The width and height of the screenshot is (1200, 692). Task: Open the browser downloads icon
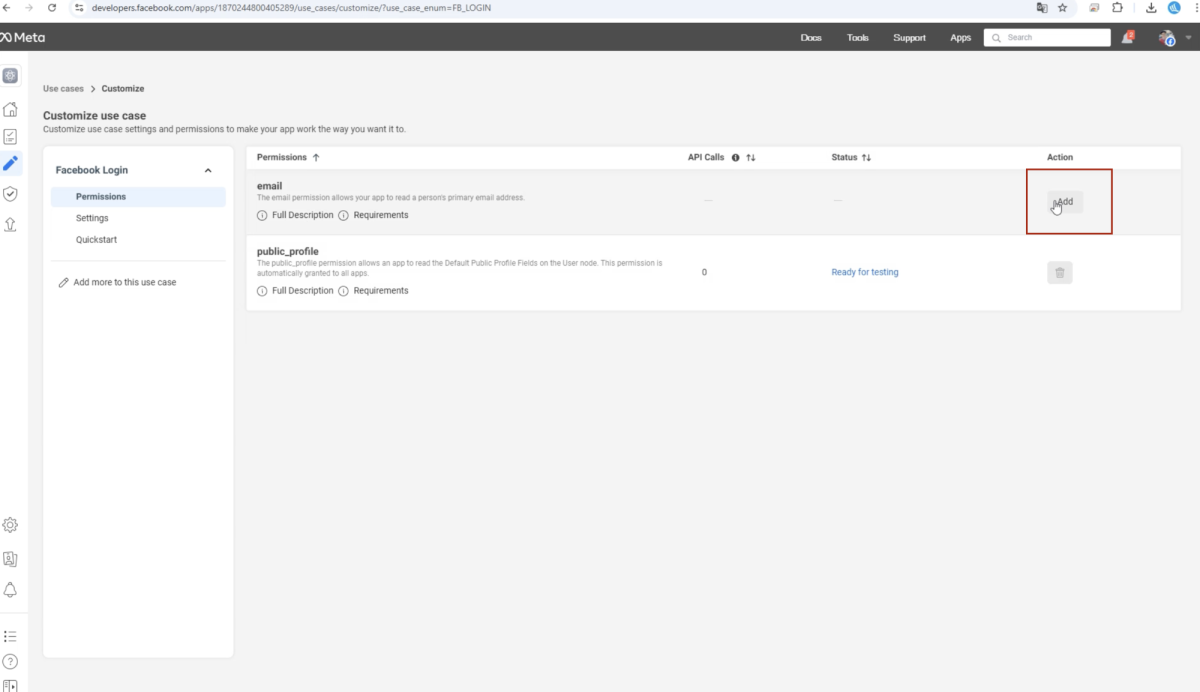click(x=1151, y=7)
